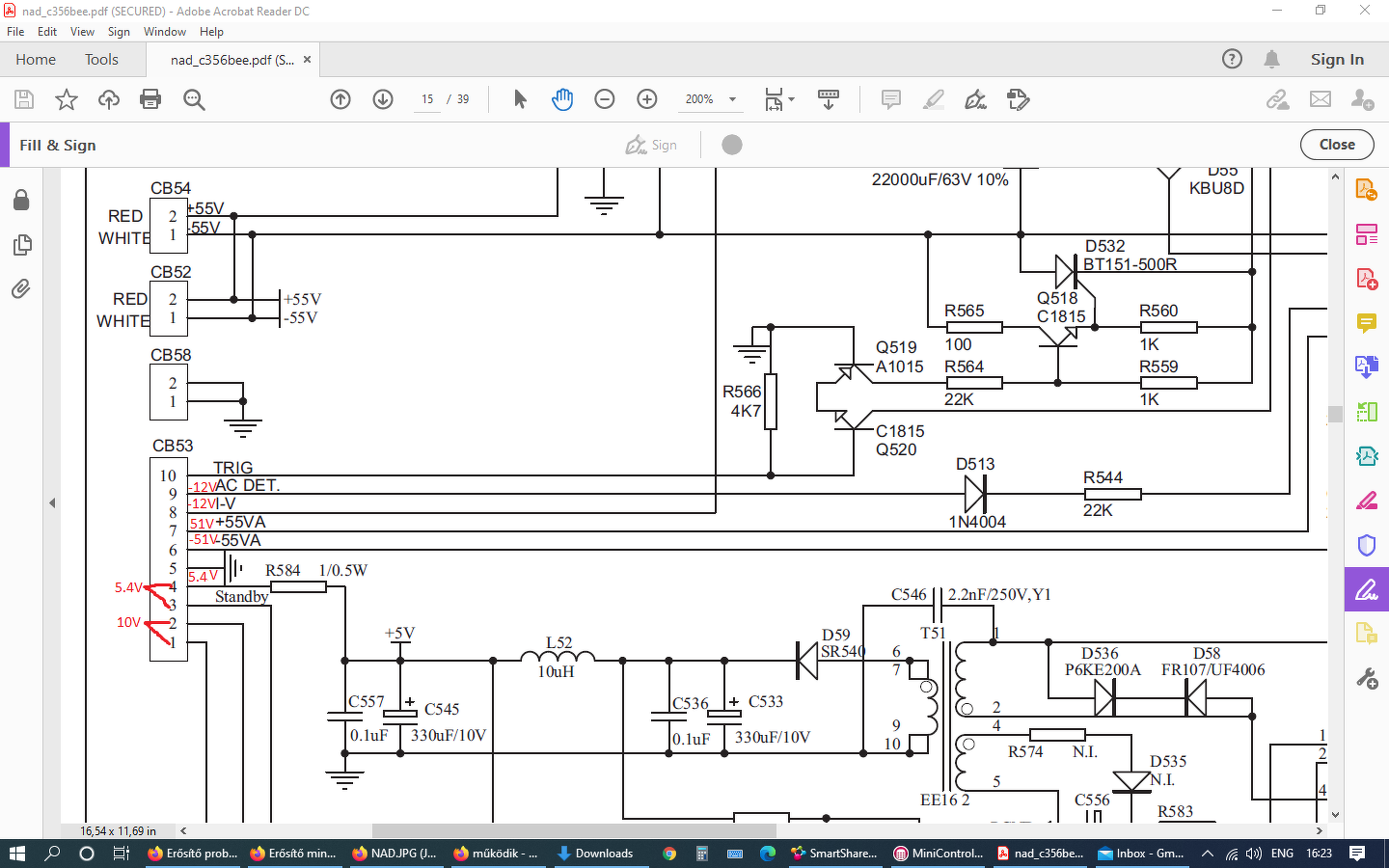Expand the fit page options dropdown
1389x868 pixels.
792,99
